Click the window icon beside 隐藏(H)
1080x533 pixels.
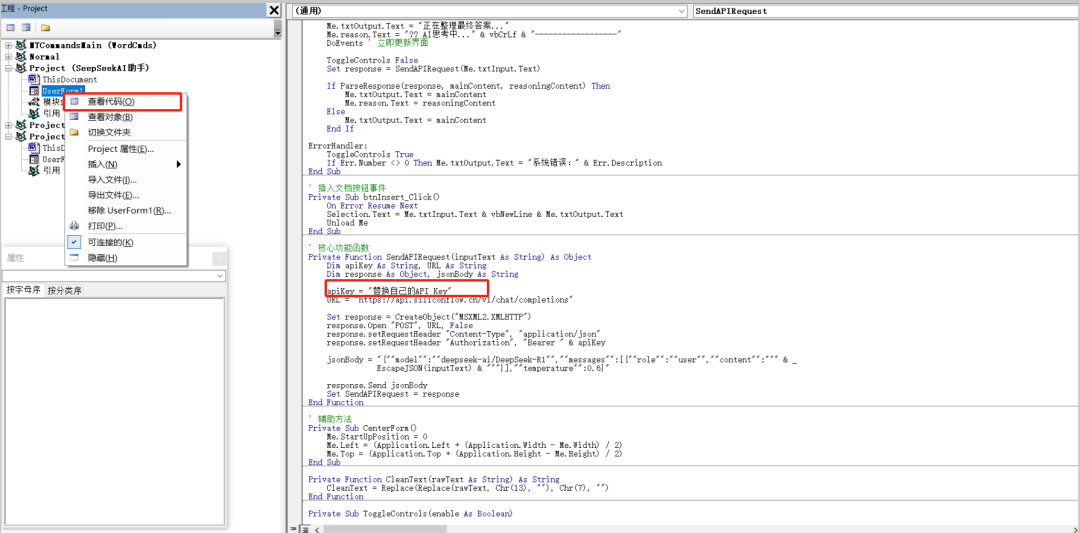pos(74,258)
